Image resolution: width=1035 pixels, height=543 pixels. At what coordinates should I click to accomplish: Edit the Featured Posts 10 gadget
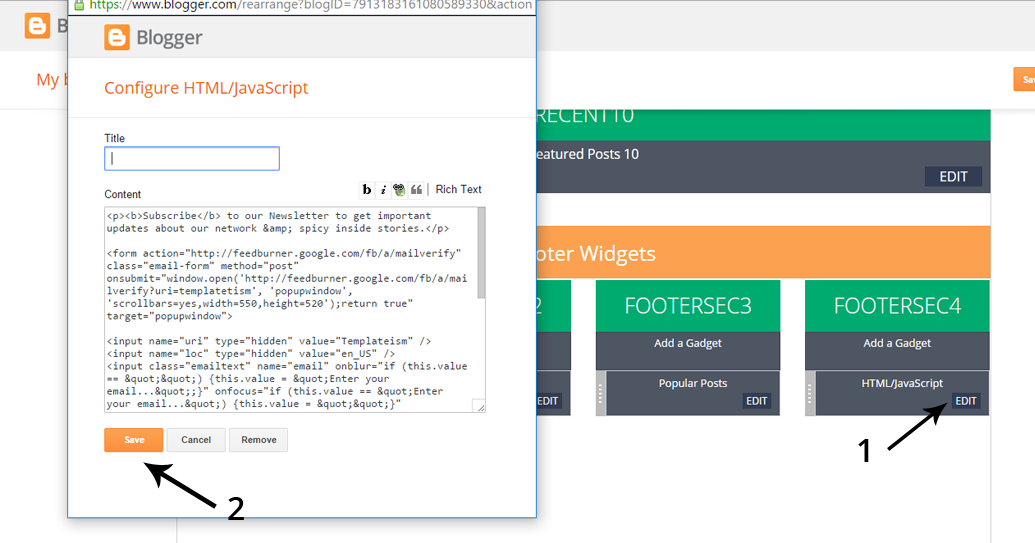click(x=953, y=177)
